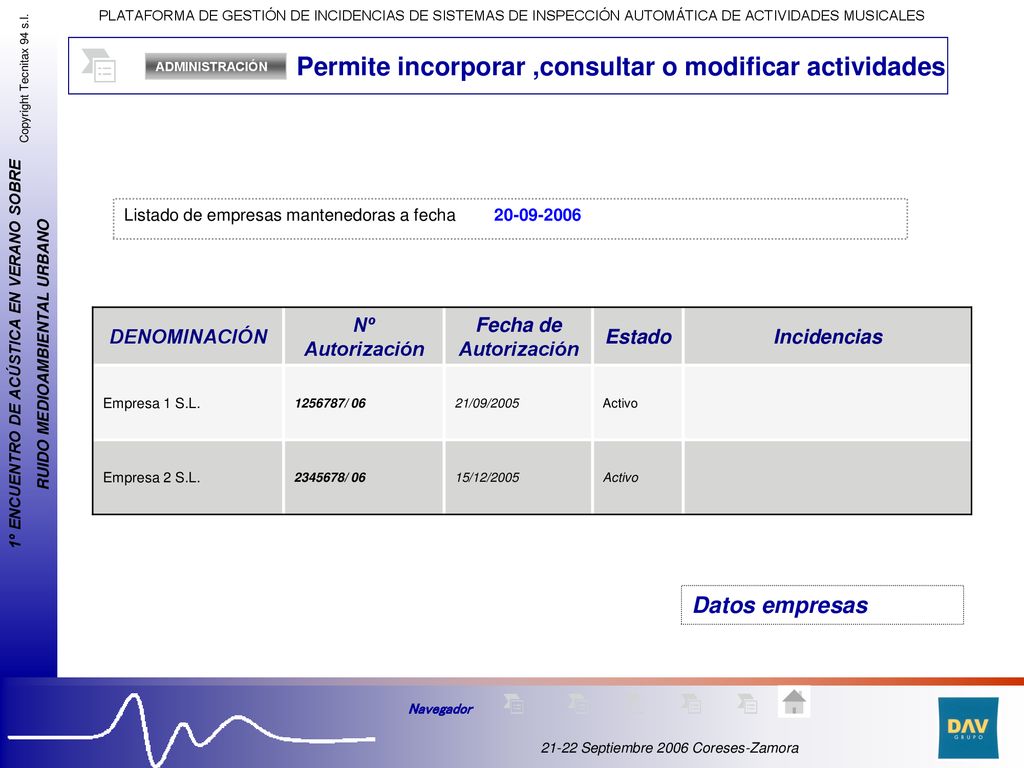Click the Fecha de Autorización column header
This screenshot has height=768, width=1024.
(x=519, y=336)
